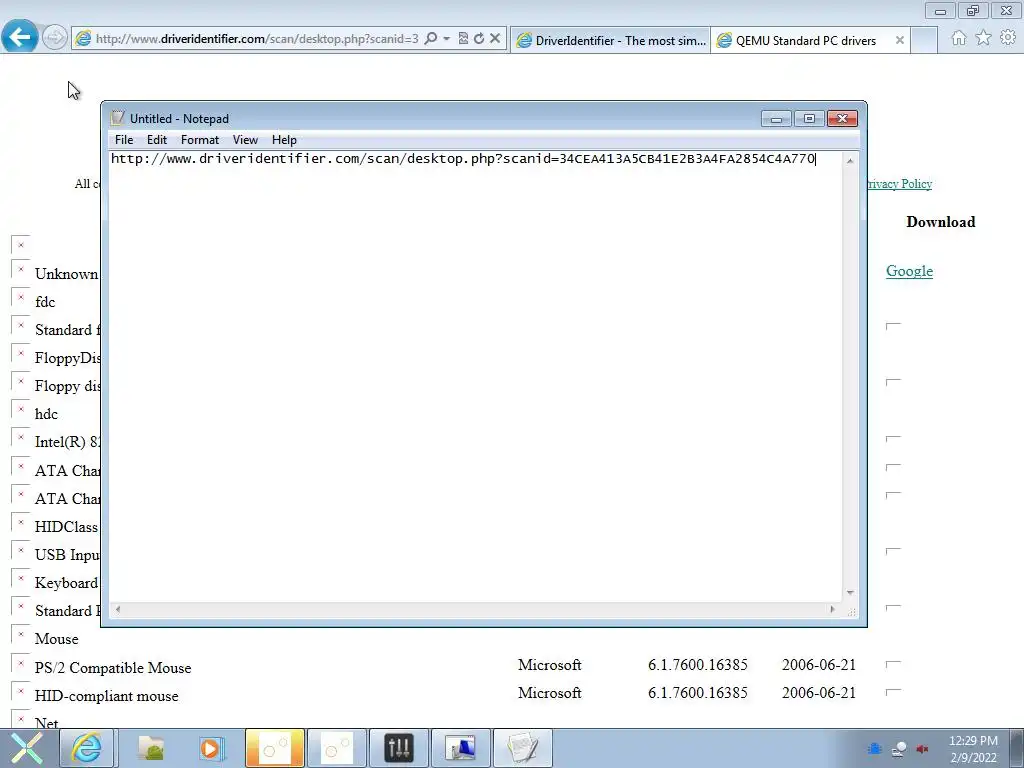This screenshot has height=768, width=1024.
Task: Open the browser Home icon
Action: (958, 38)
